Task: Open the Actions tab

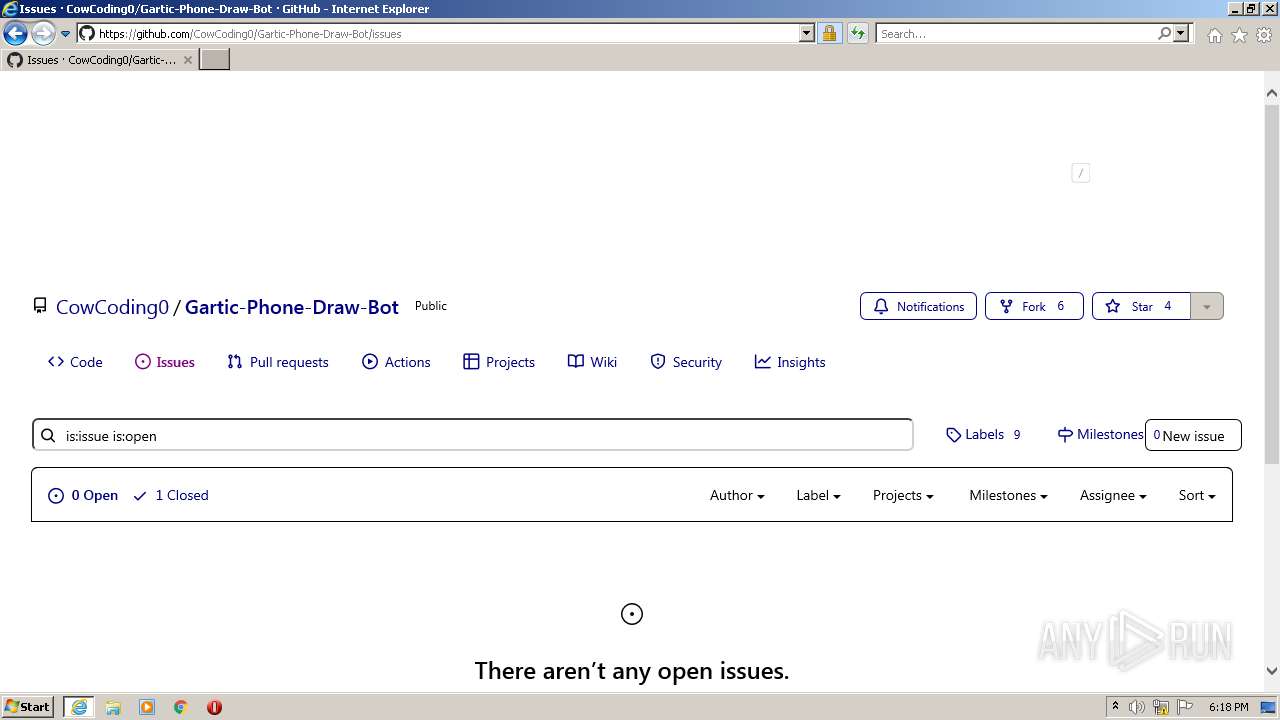Action: [396, 362]
